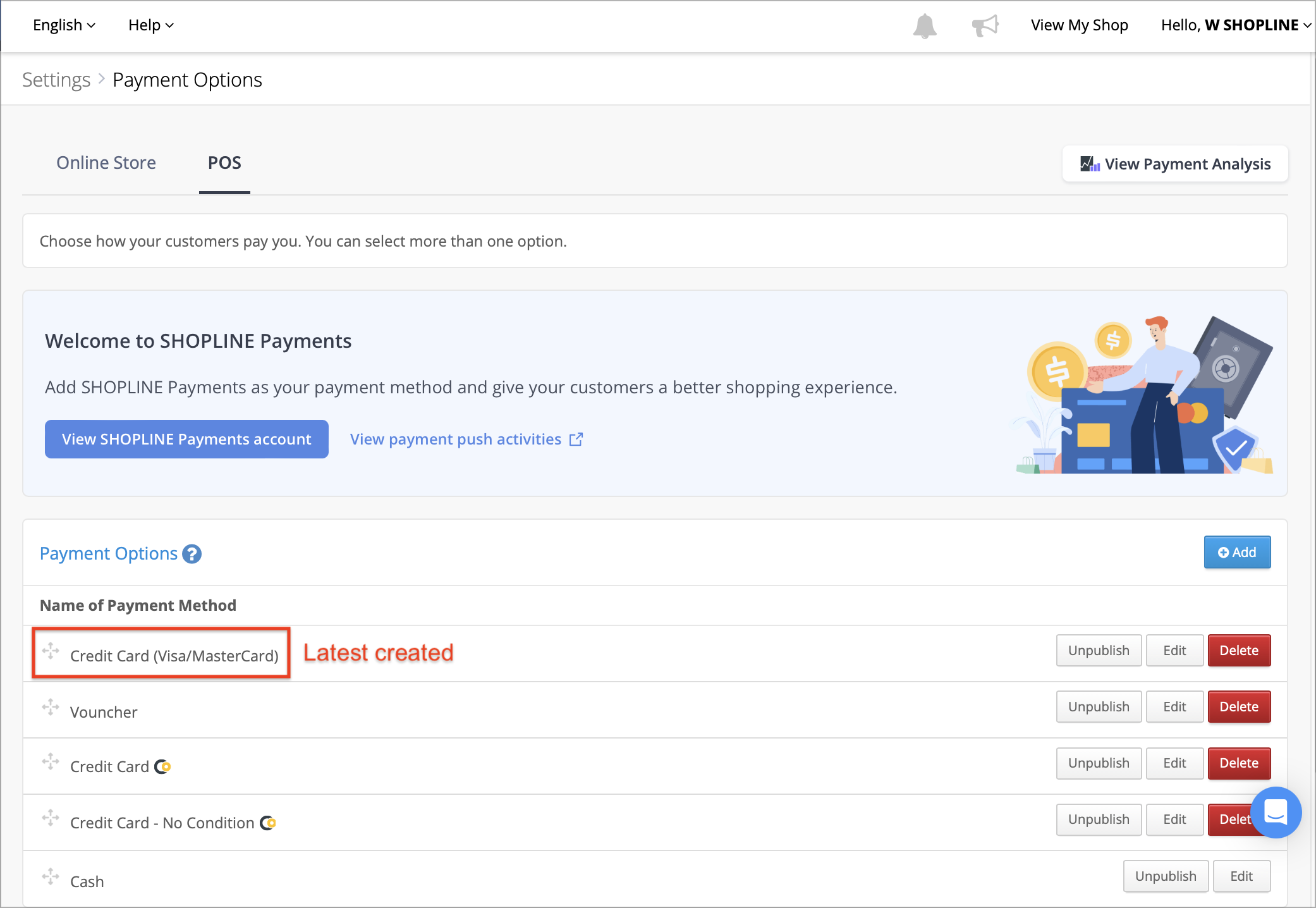Delete the Vouncher payment method
This screenshot has height=908, width=1316.
tap(1239, 707)
